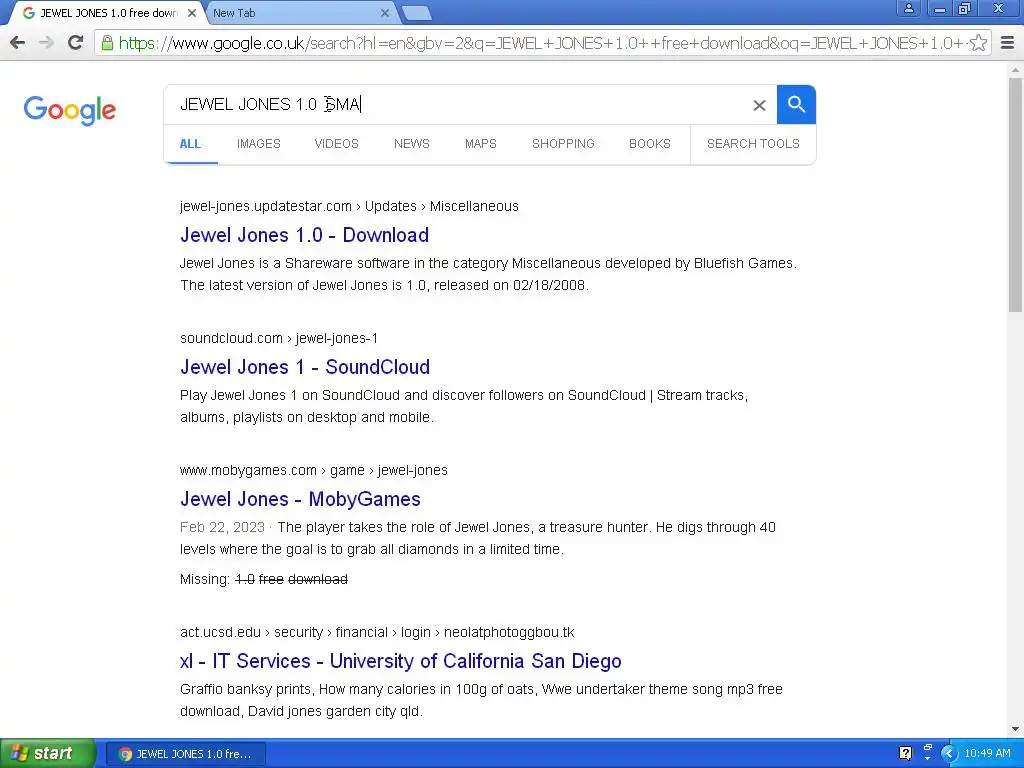The height and width of the screenshot is (768, 1024).
Task: Open the Jewel Jones 1 - SoundCloud link
Action: click(305, 367)
